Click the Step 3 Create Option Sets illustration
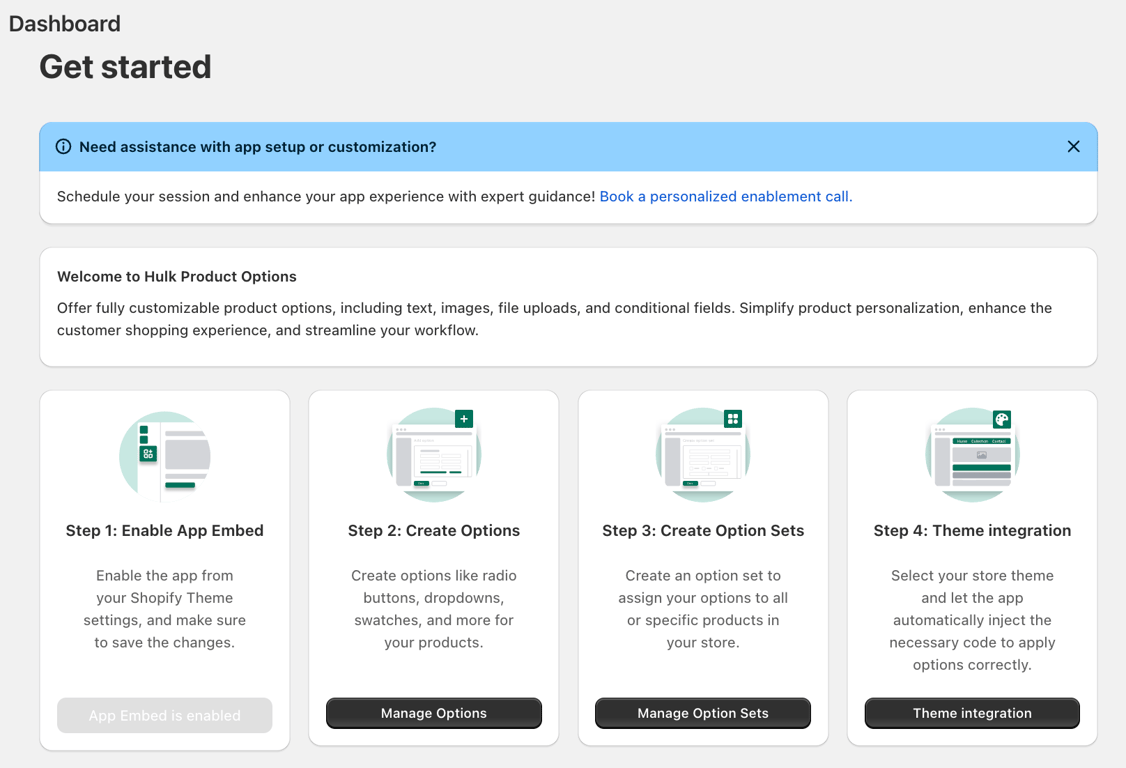1126x768 pixels. pos(703,455)
